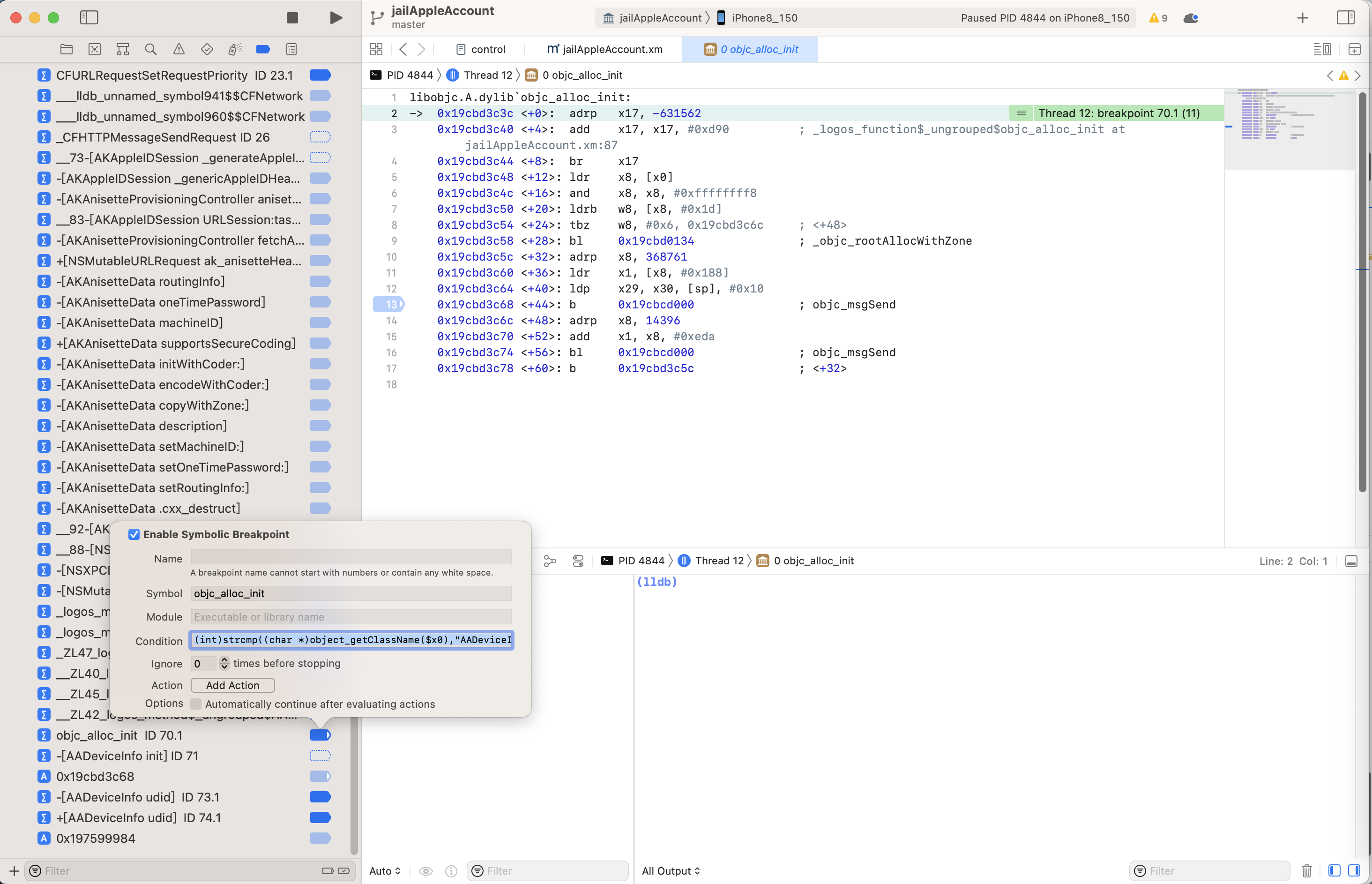1372x884 pixels.
Task: Stop the running debug session
Action: [x=292, y=18]
